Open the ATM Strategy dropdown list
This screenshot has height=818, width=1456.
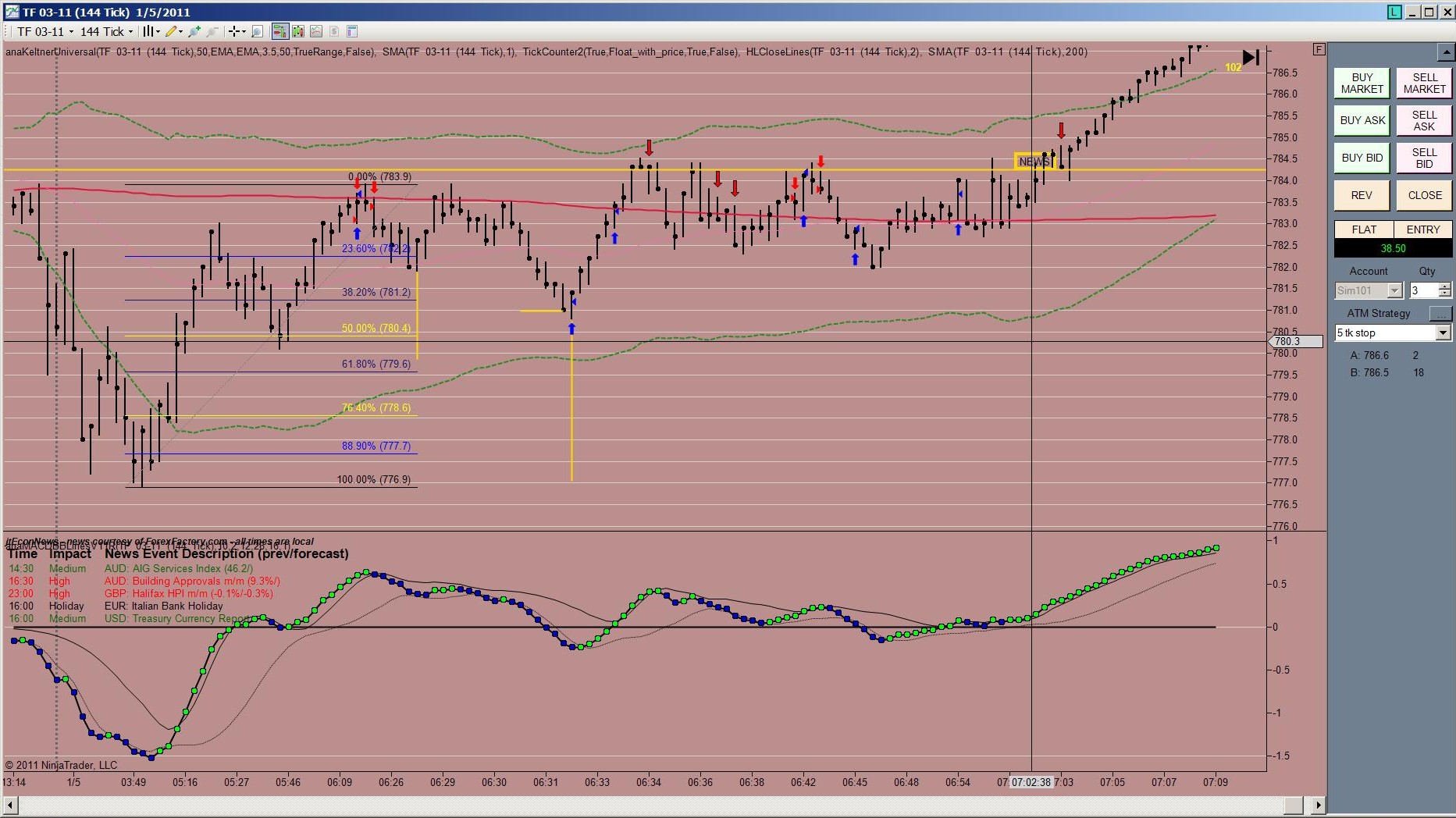pos(1393,333)
